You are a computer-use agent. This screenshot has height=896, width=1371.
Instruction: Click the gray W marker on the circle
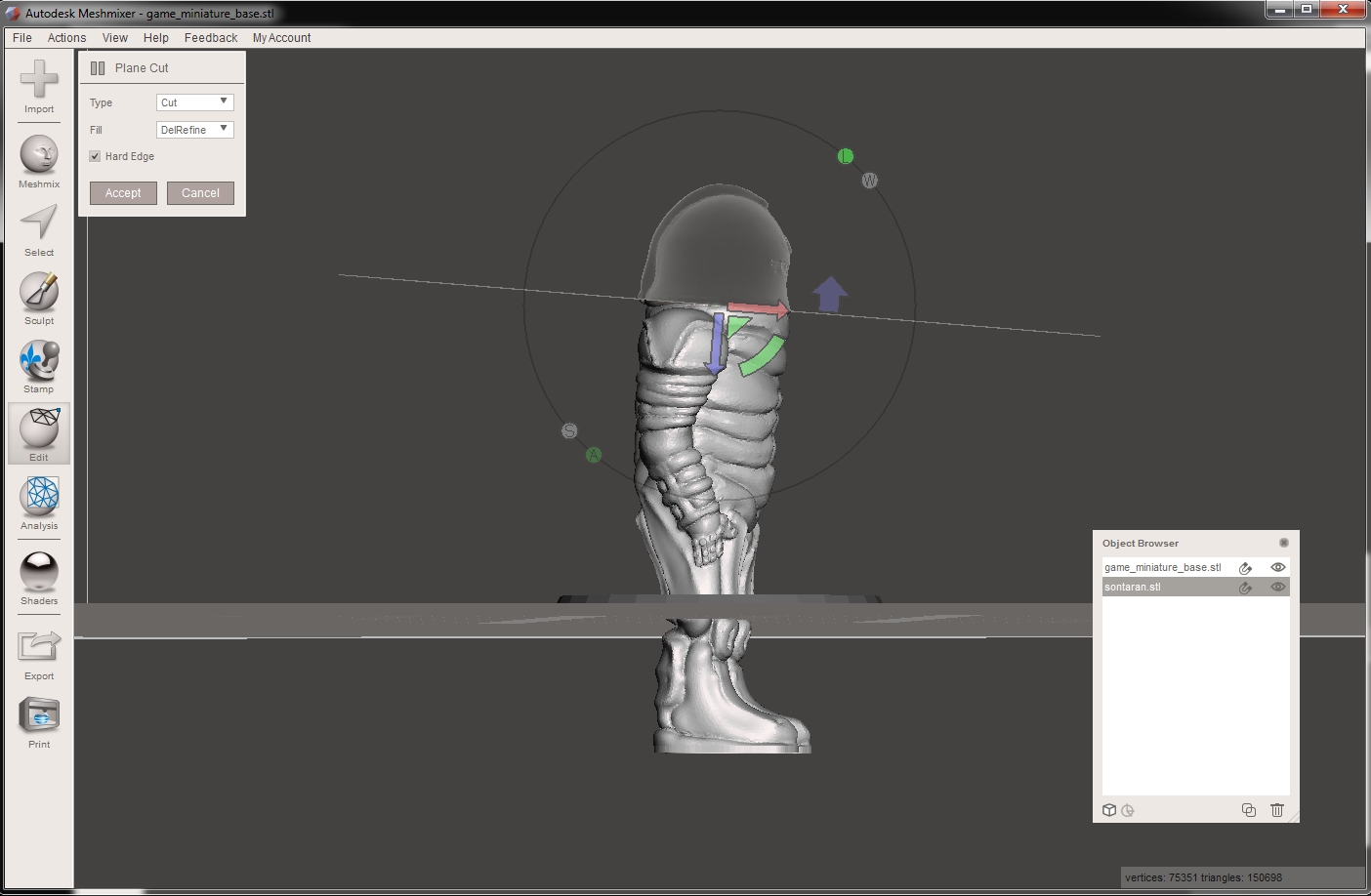(x=870, y=181)
